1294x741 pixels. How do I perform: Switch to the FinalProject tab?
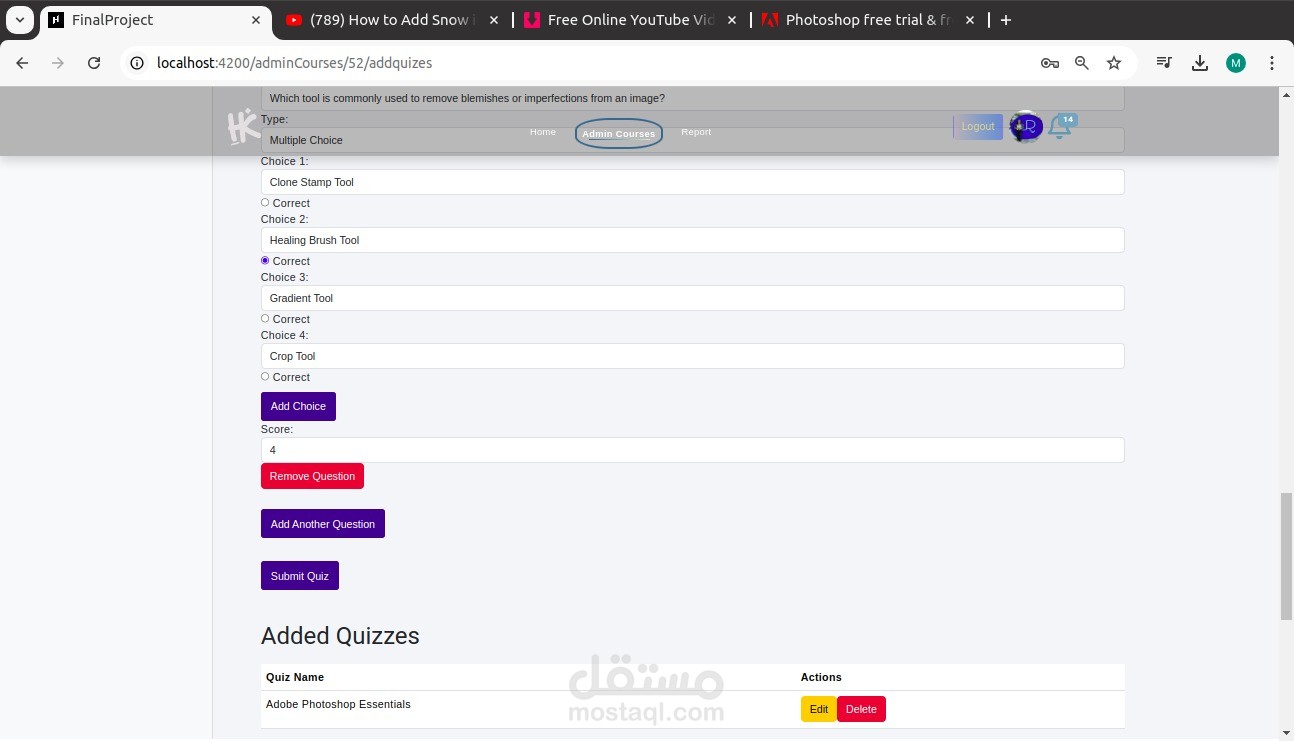pos(157,20)
